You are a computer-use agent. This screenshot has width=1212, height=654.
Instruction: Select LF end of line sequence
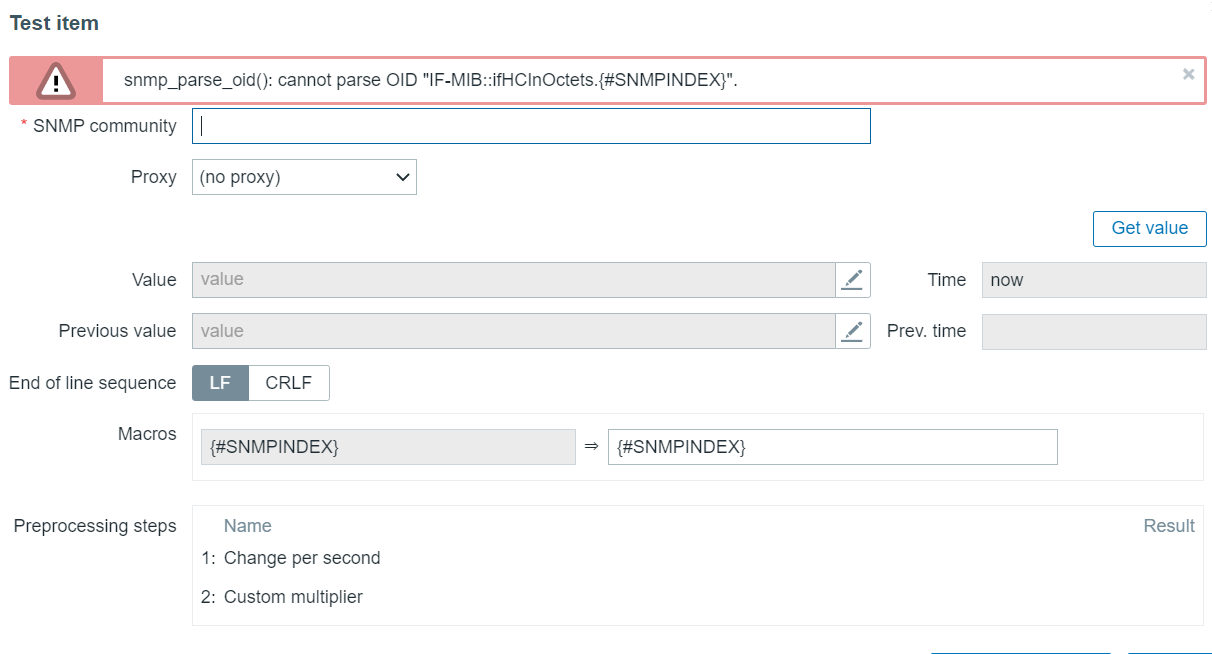click(x=220, y=383)
